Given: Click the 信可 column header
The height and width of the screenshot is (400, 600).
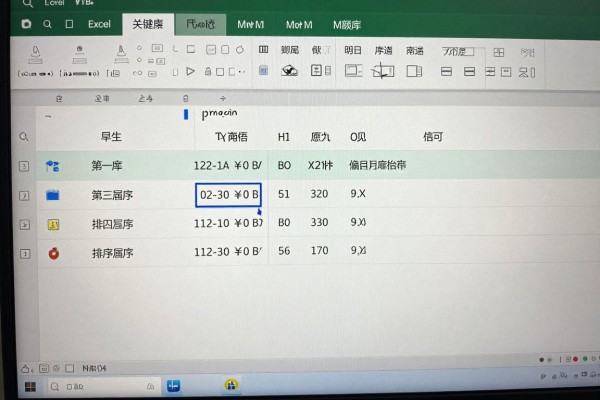Looking at the screenshot, I should (433, 137).
